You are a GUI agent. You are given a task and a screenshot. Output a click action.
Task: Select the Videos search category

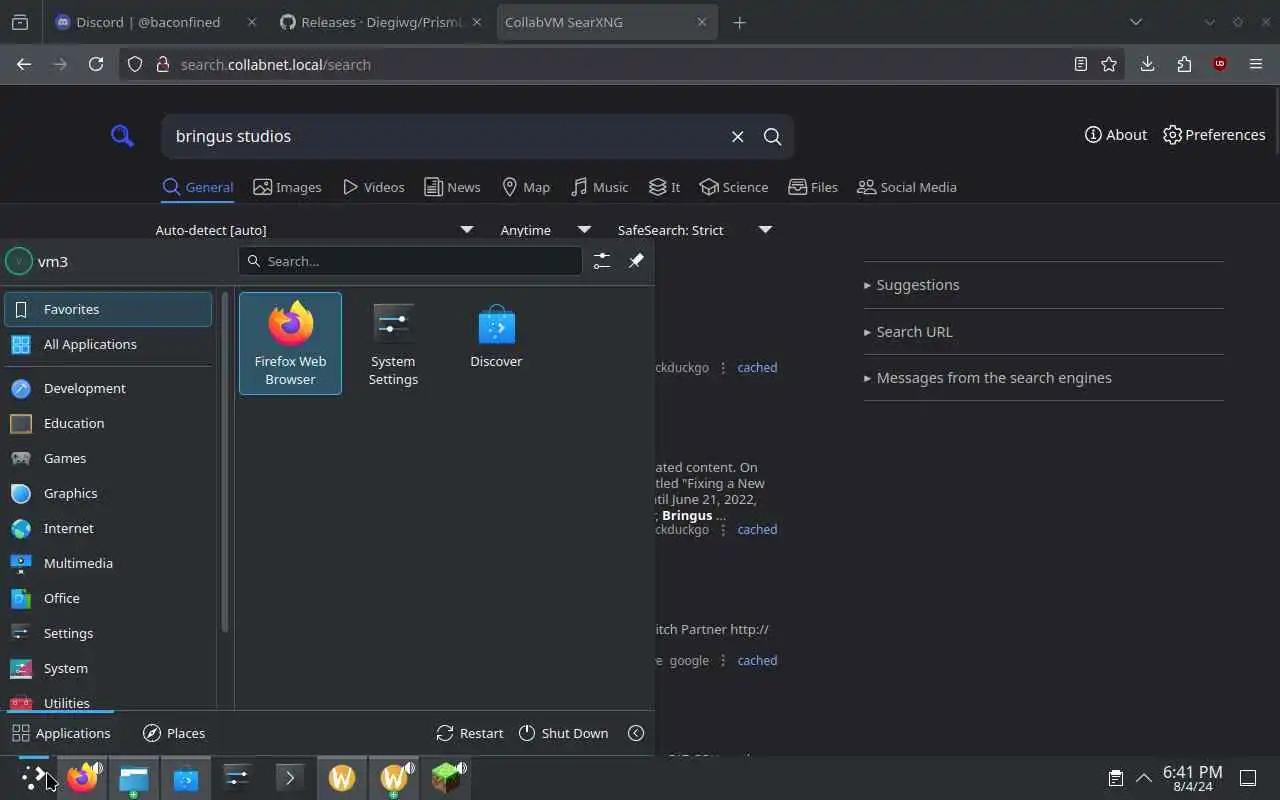point(373,187)
